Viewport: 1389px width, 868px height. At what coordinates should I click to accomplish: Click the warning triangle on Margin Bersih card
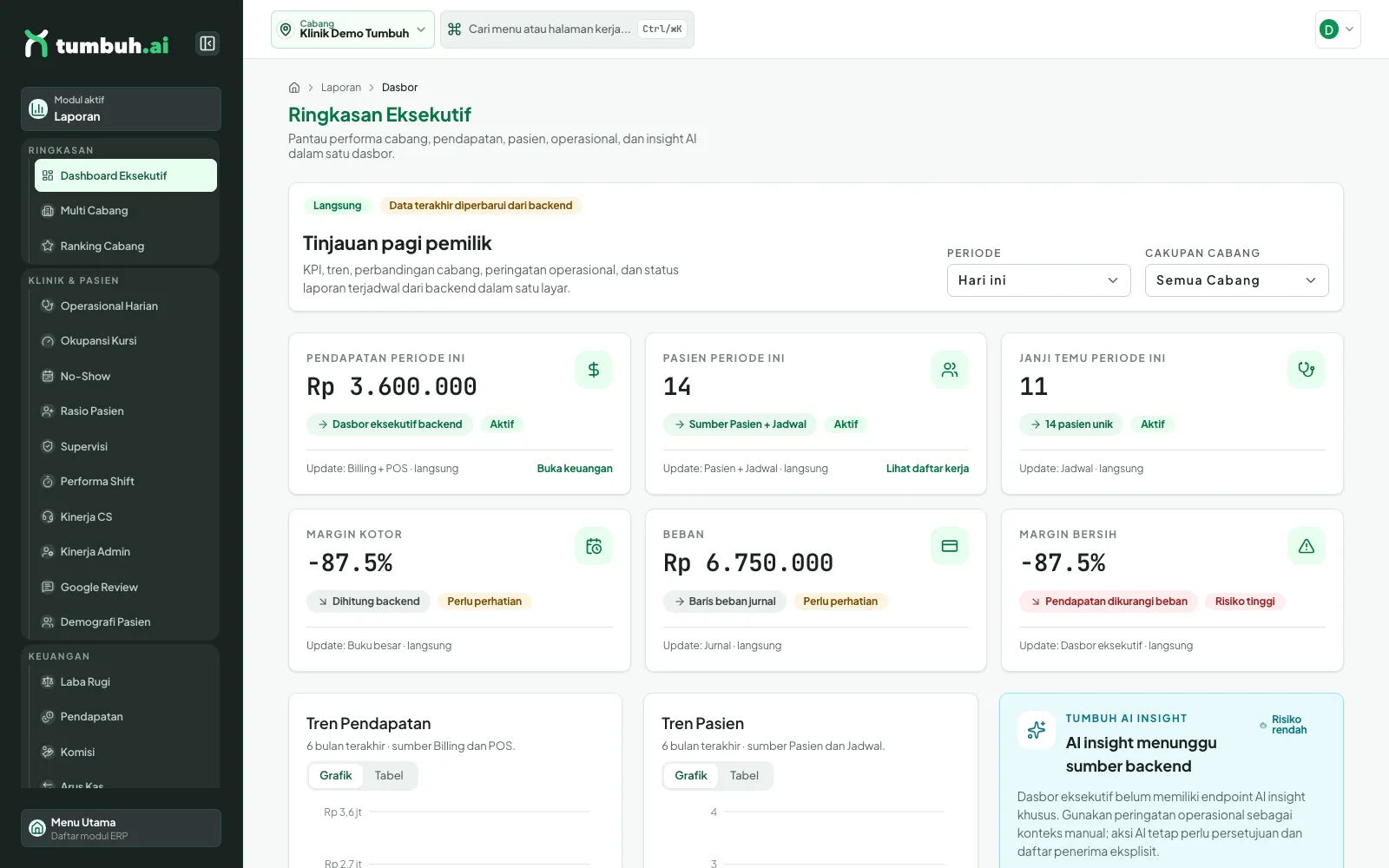[x=1307, y=546]
